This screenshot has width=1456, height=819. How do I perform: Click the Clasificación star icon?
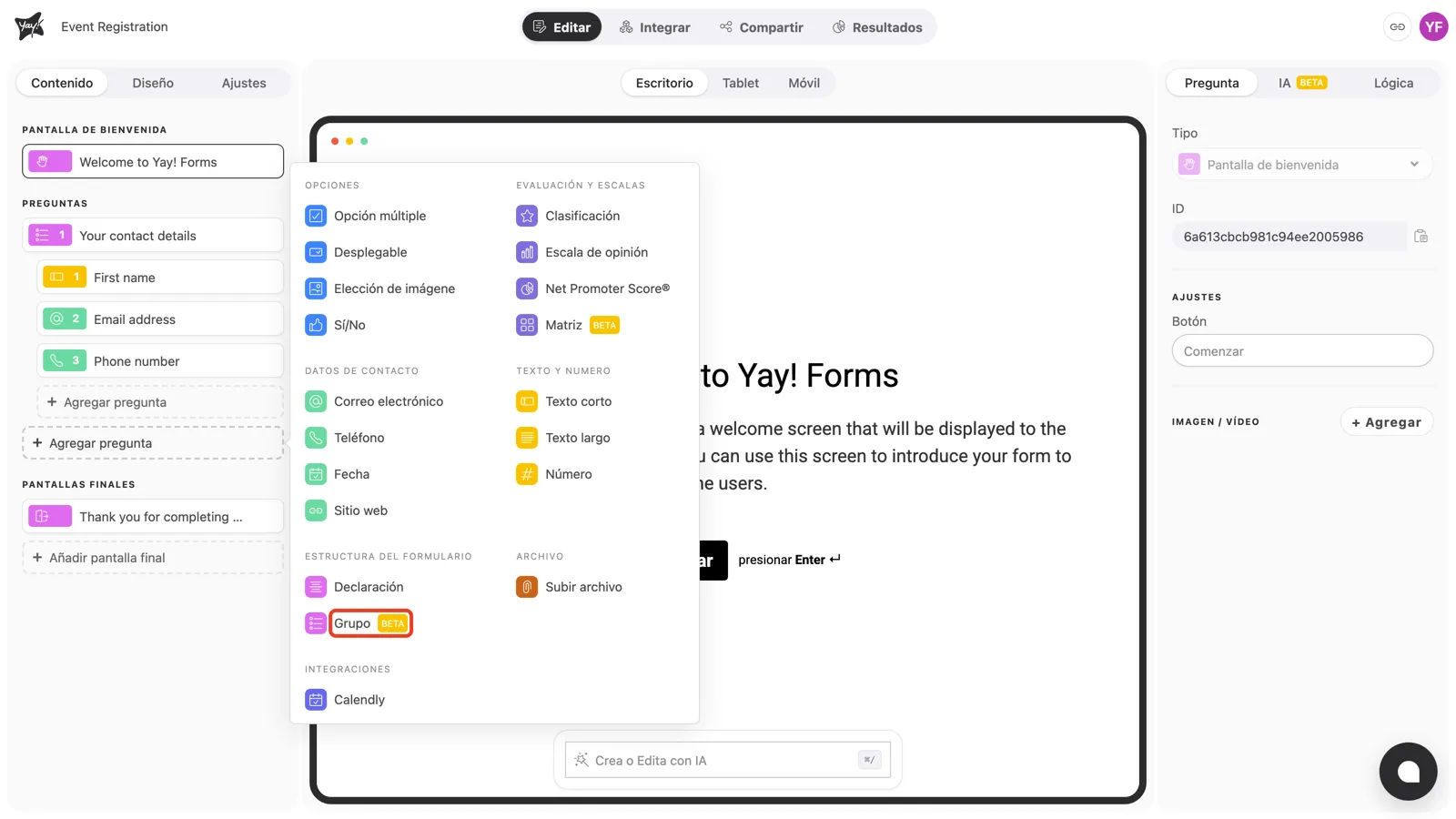[527, 216]
